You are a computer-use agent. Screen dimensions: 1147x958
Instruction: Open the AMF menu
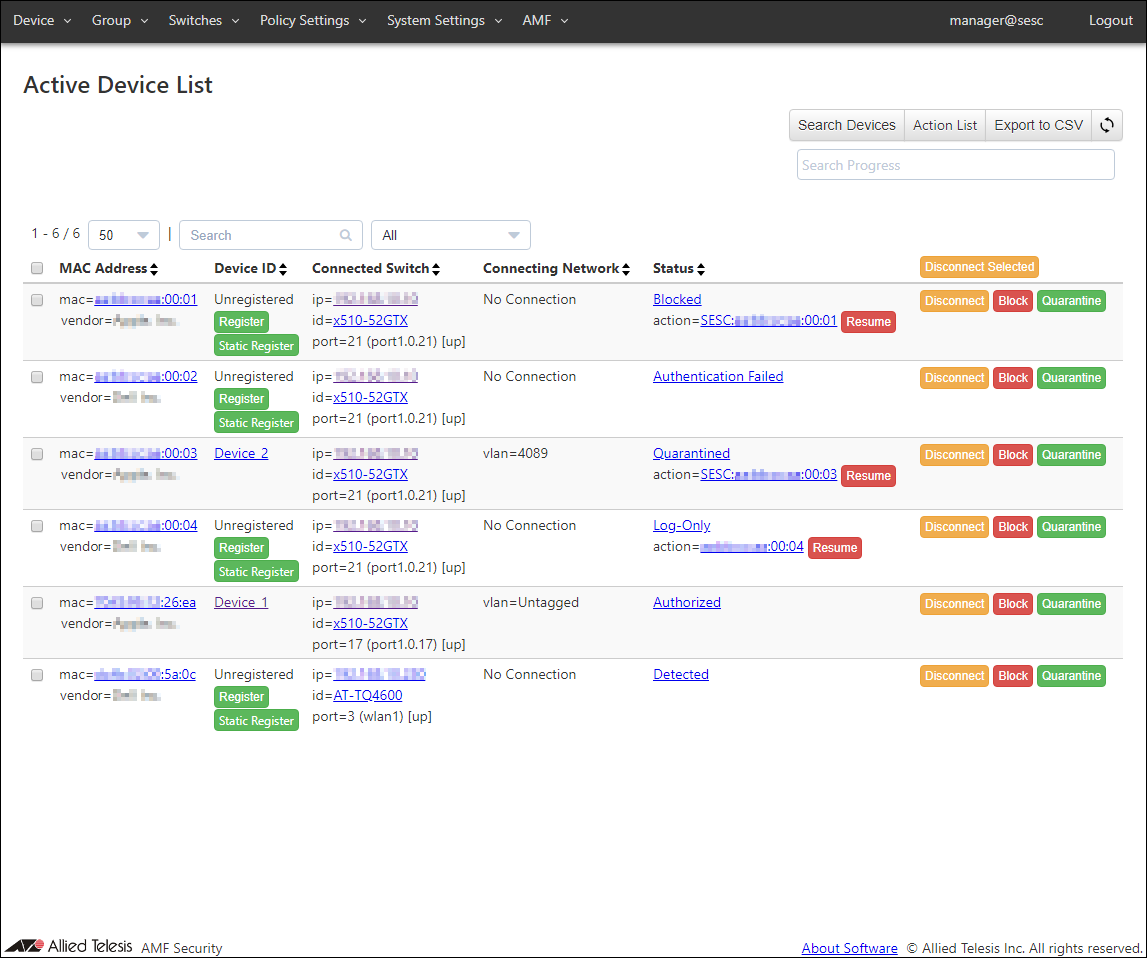(x=545, y=21)
